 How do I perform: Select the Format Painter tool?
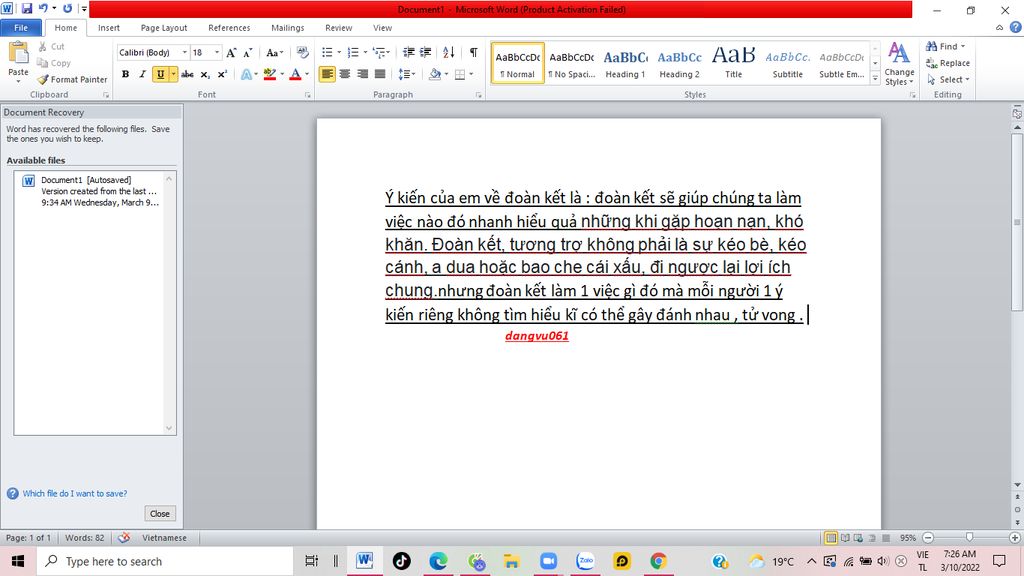click(72, 80)
